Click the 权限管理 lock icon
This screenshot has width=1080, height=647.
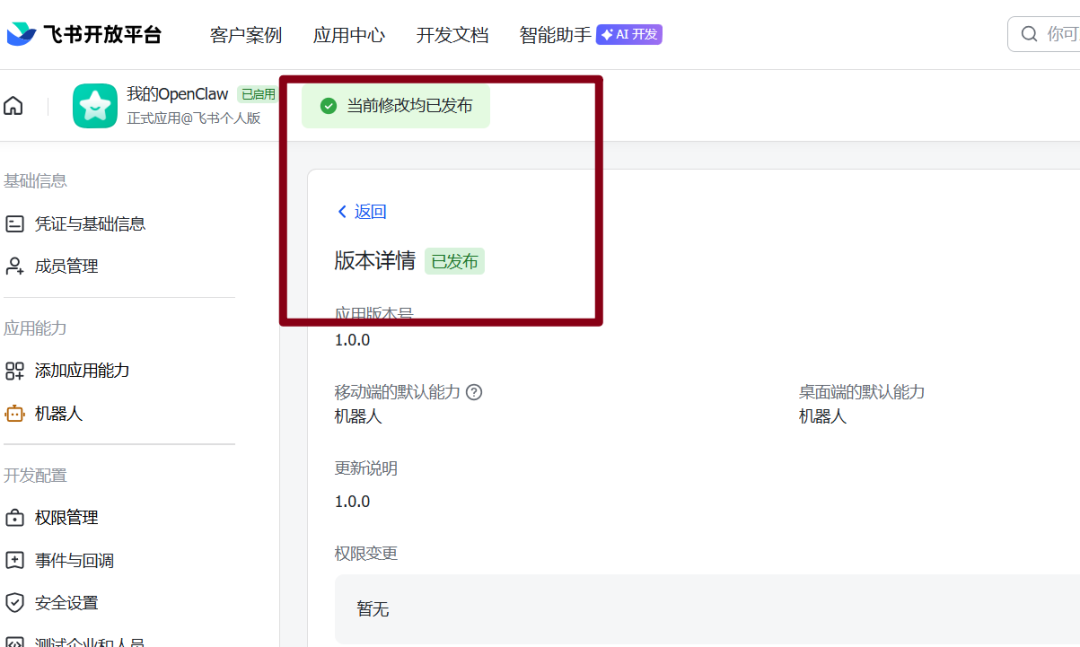15,518
